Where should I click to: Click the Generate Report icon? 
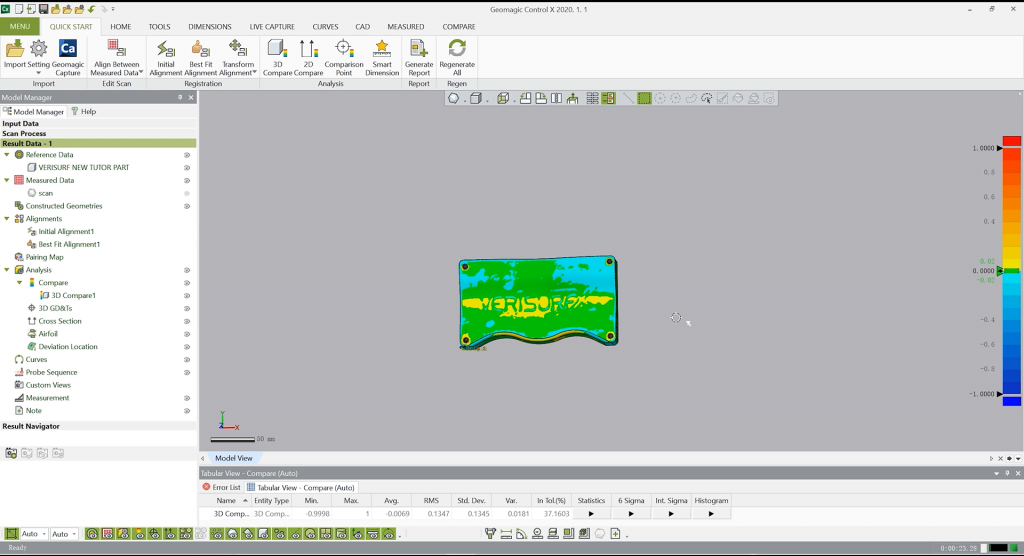coord(419,57)
